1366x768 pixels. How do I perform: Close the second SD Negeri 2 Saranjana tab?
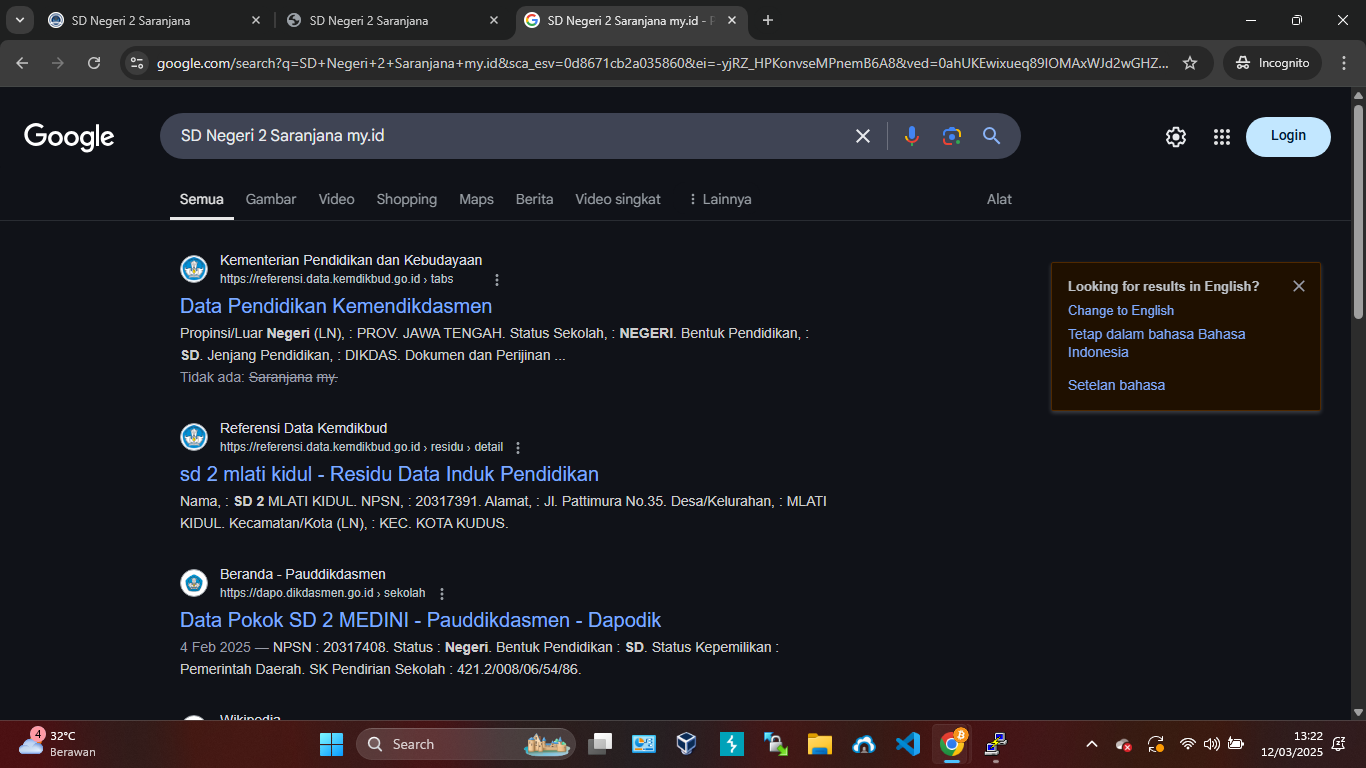494,20
